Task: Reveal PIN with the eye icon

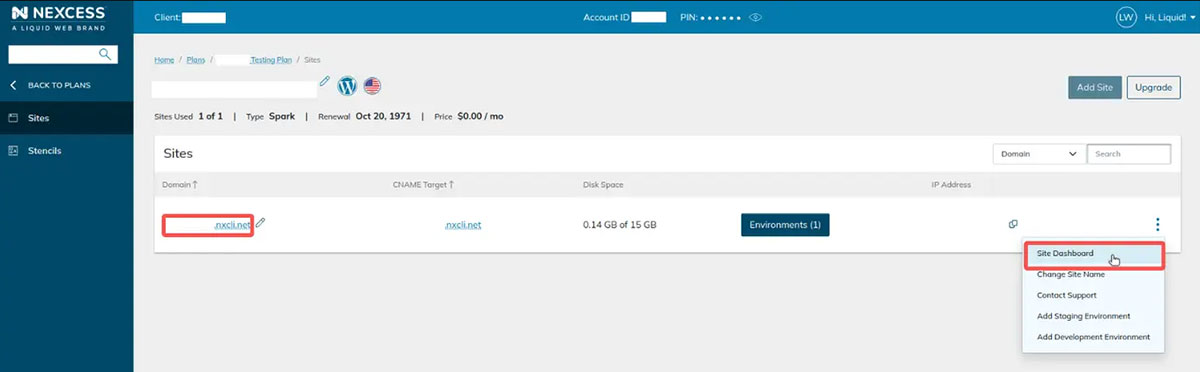Action: point(756,17)
